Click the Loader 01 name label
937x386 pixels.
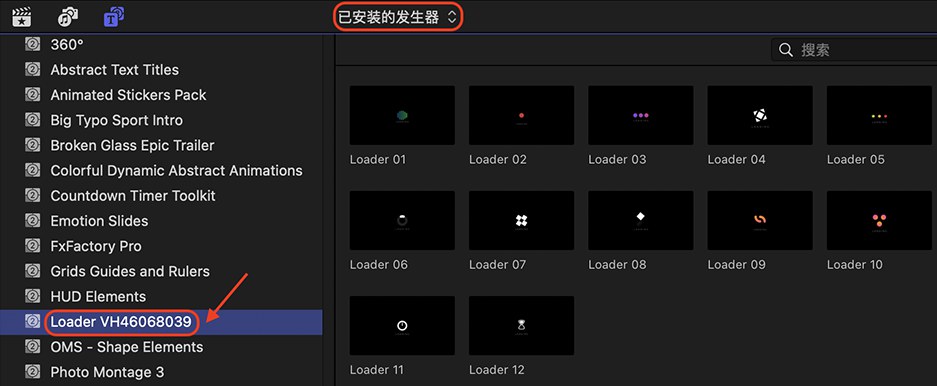tap(378, 160)
